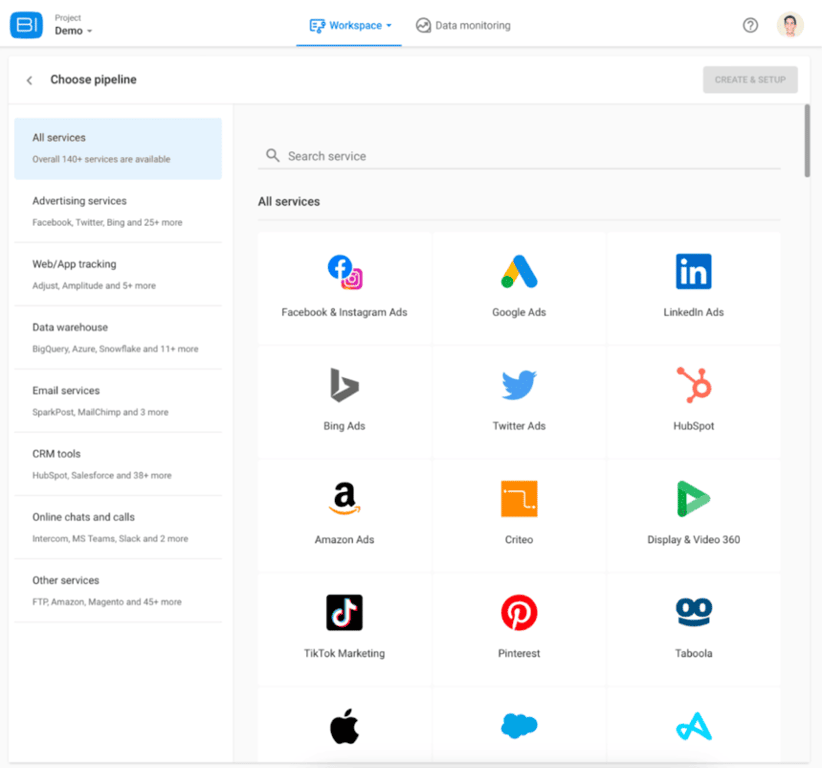Click the services list vertical scrollbar
This screenshot has height=768, width=822.
click(x=807, y=140)
